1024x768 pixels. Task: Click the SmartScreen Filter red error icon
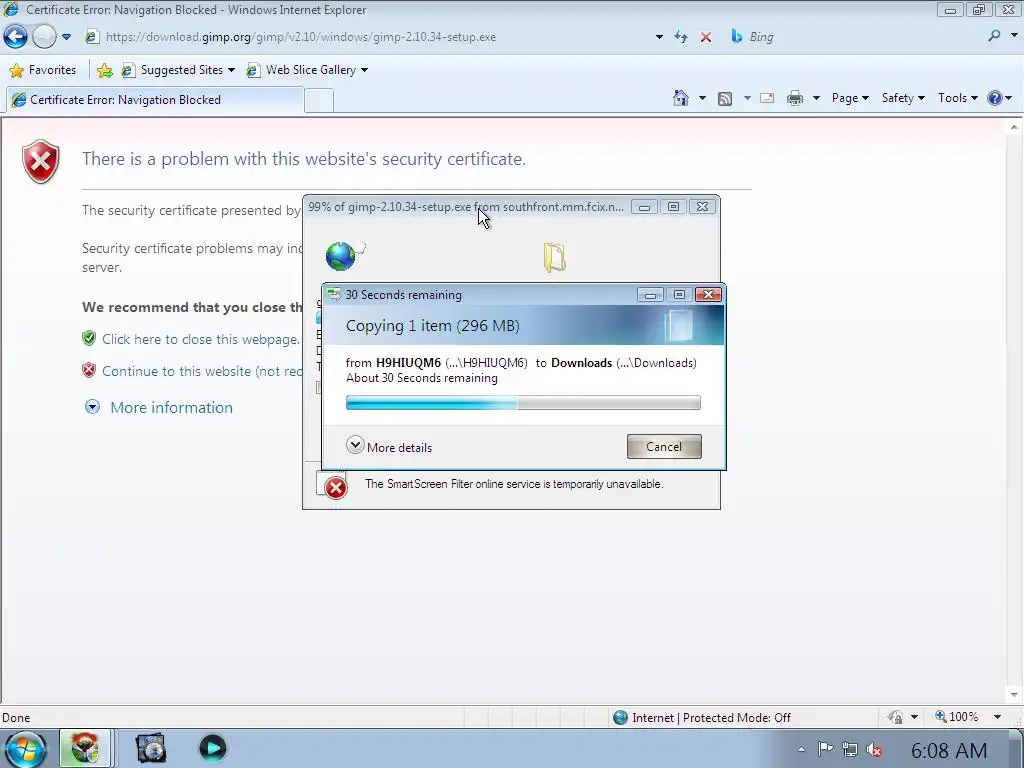coord(336,487)
